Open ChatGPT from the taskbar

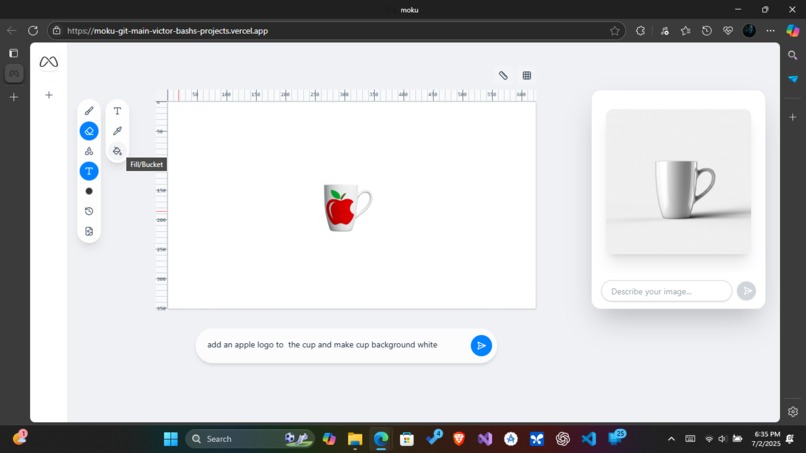tap(563, 439)
